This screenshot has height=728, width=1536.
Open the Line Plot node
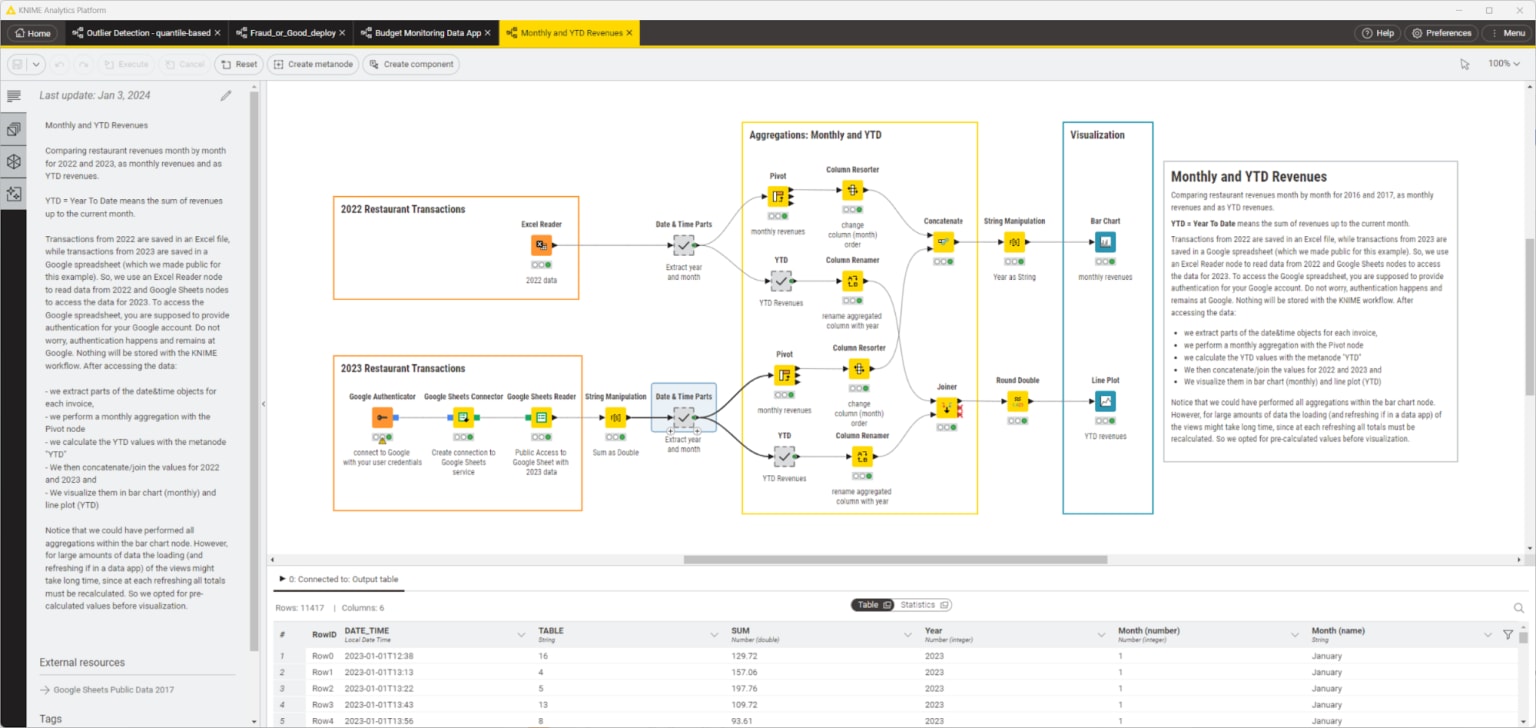click(1105, 401)
